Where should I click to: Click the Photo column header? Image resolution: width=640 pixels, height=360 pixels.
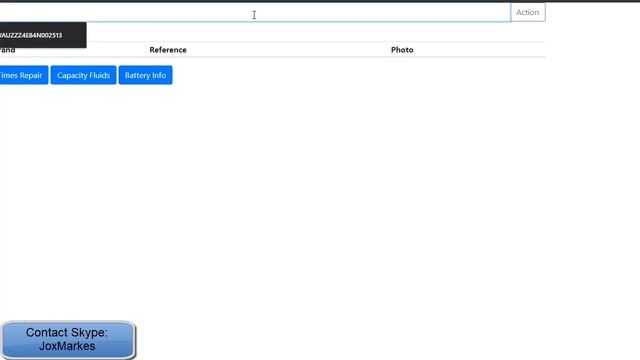pos(402,50)
